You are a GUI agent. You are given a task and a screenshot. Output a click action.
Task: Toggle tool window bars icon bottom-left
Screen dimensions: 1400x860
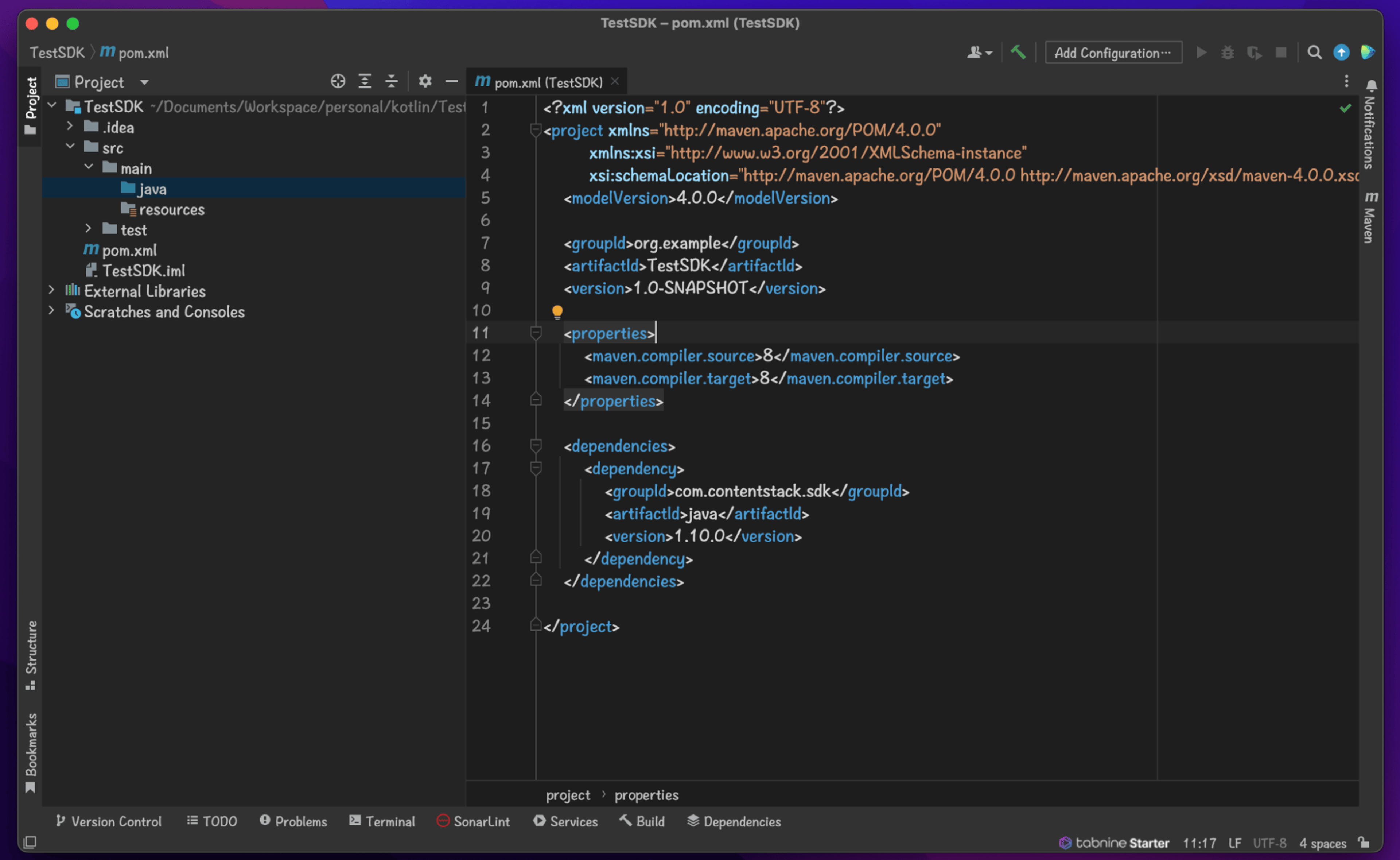tap(30, 842)
